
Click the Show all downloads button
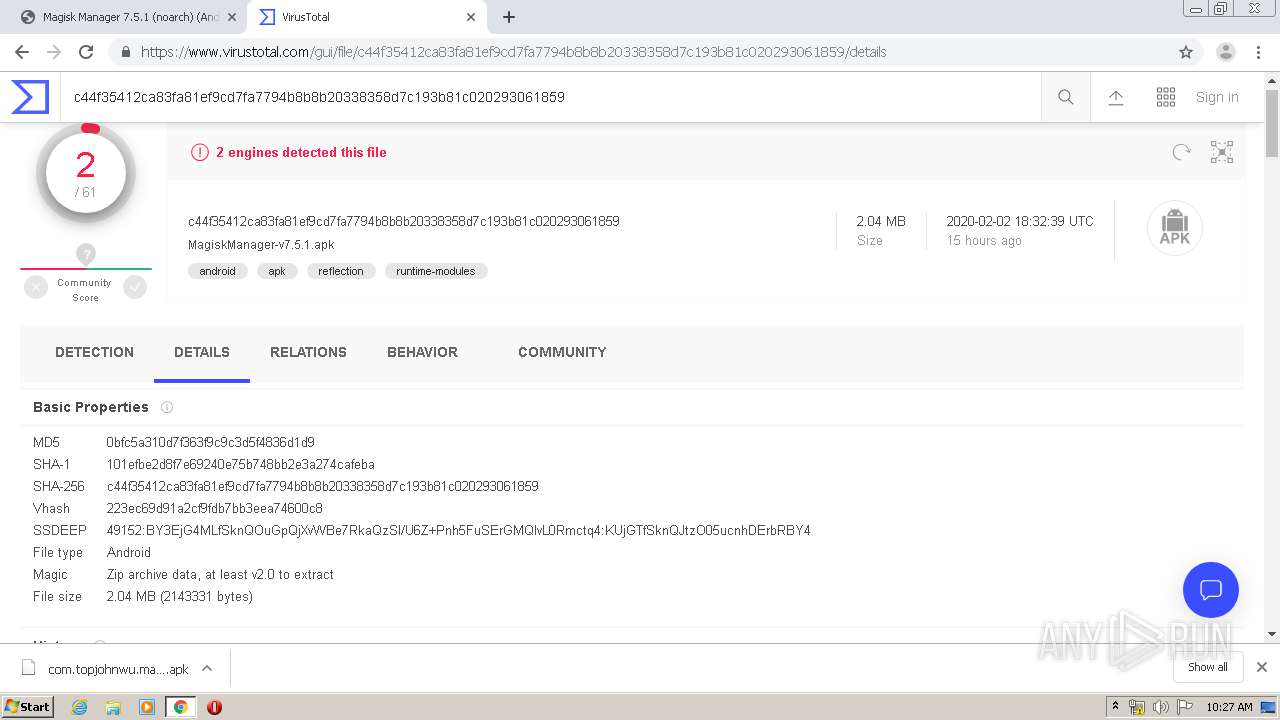pyautogui.click(x=1208, y=667)
